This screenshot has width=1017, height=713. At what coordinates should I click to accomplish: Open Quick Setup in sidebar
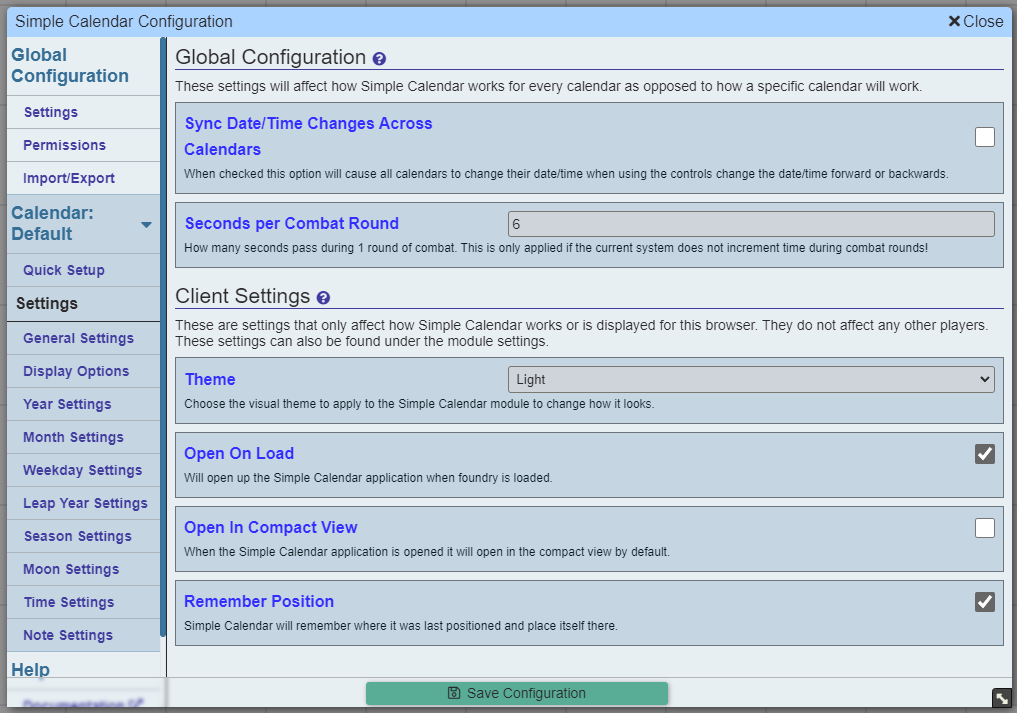point(64,271)
